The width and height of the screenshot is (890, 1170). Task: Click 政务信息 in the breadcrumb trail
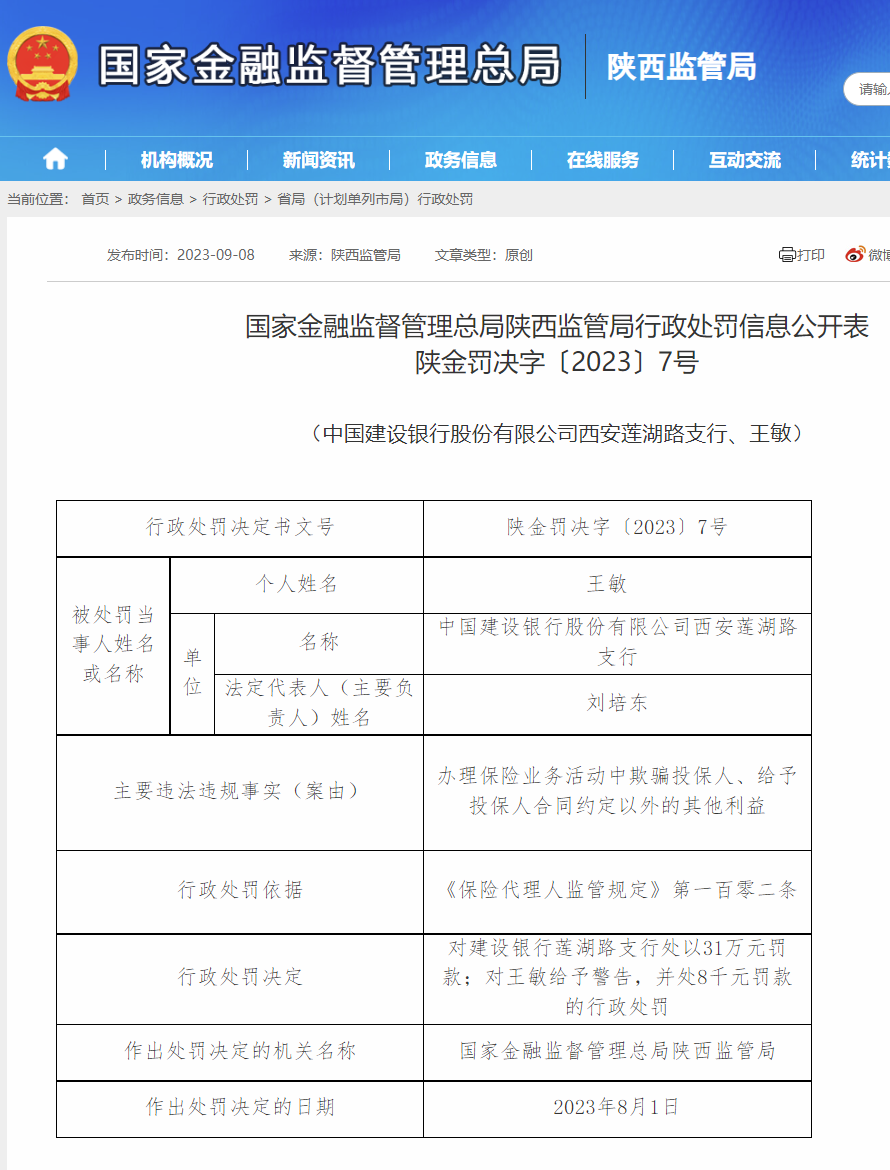point(155,199)
